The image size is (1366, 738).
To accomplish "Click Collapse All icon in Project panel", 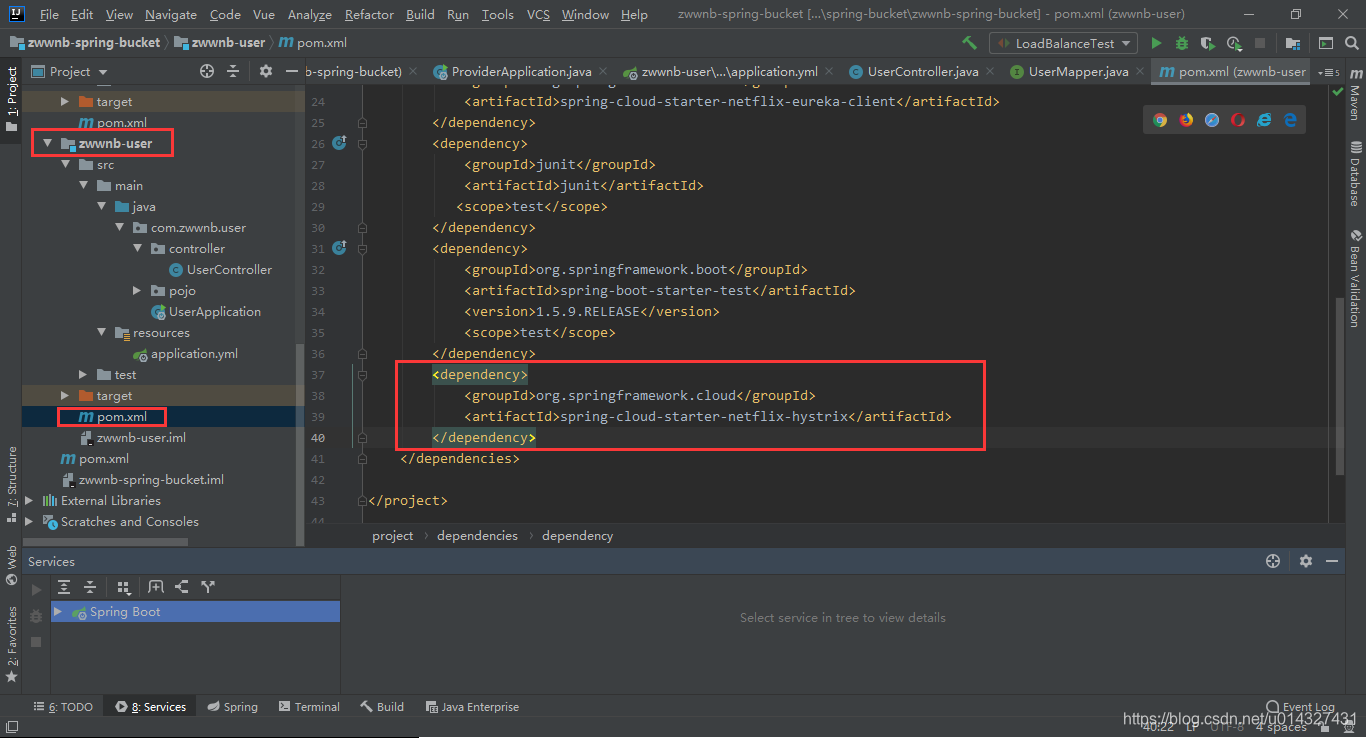I will pos(233,71).
